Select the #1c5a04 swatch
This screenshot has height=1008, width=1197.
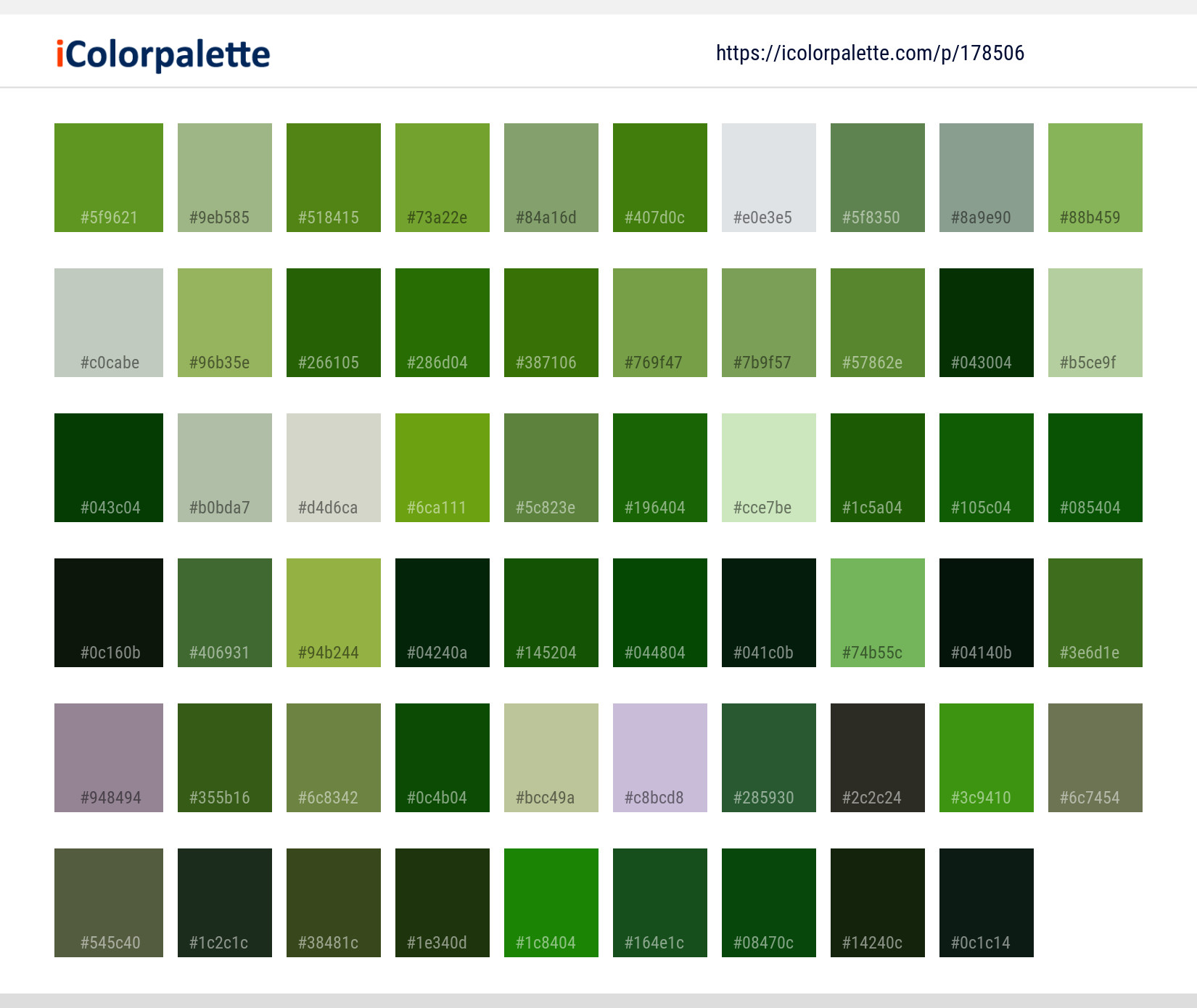point(878,468)
